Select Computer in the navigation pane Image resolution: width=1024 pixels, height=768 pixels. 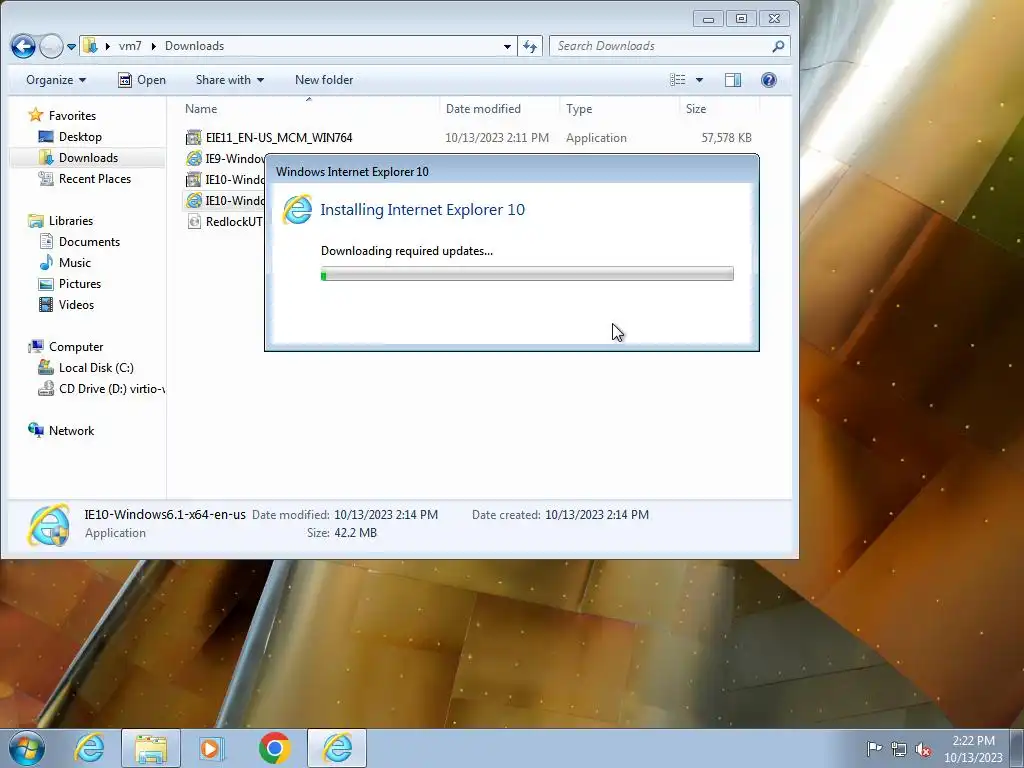[x=65, y=347]
